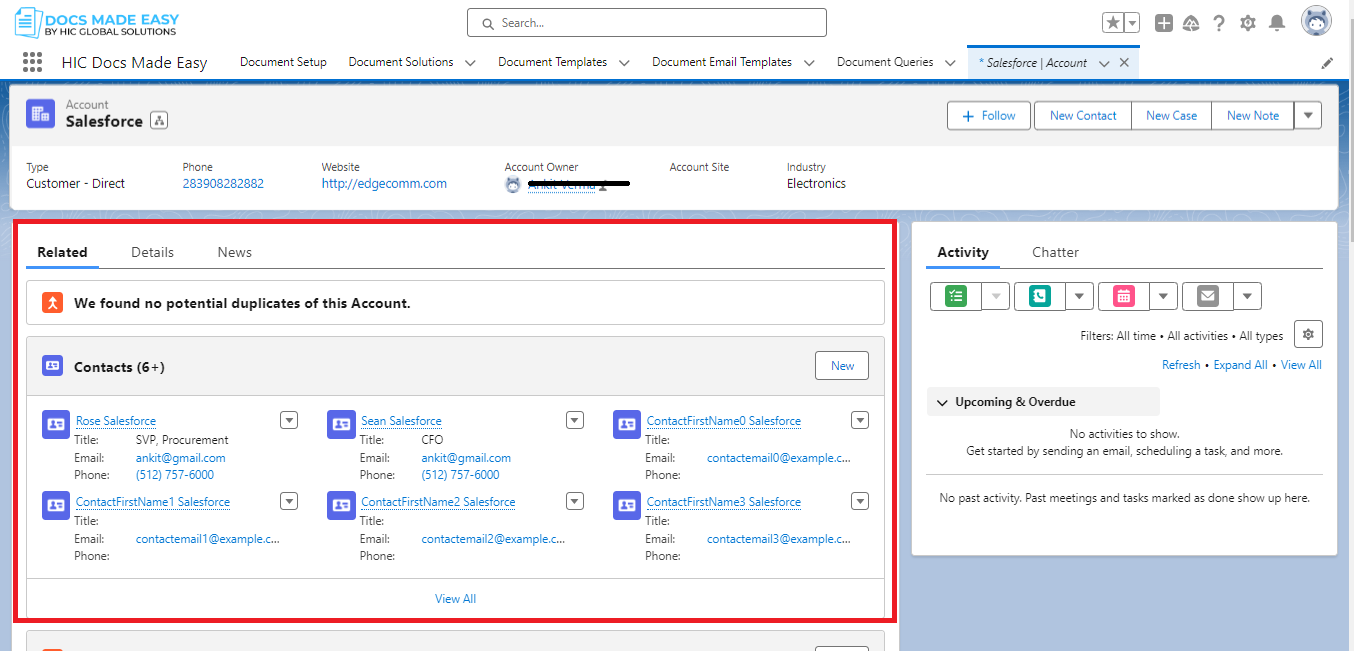The width and height of the screenshot is (1354, 651).
Task: Click View All in activity panel
Action: (1301, 365)
